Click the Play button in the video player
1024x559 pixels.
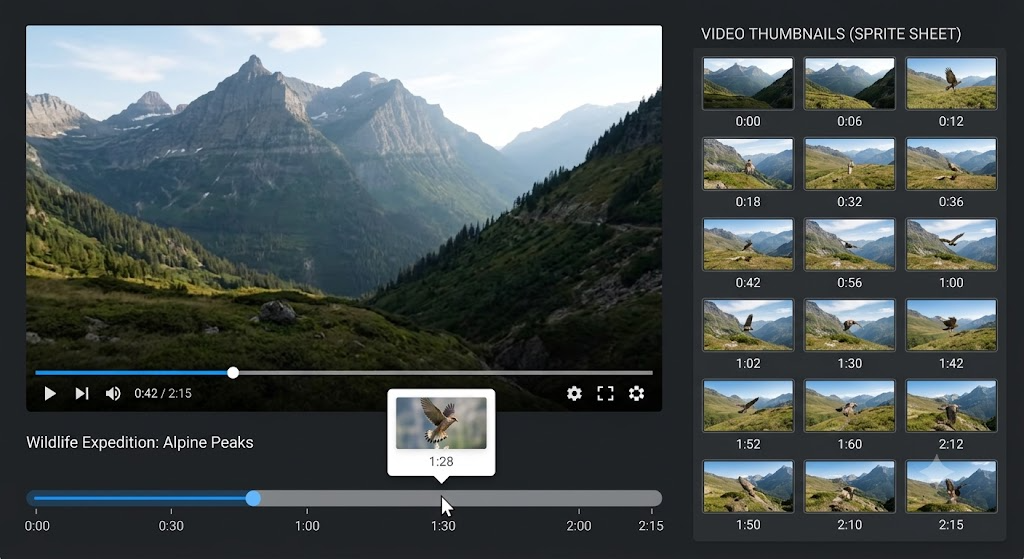point(50,393)
